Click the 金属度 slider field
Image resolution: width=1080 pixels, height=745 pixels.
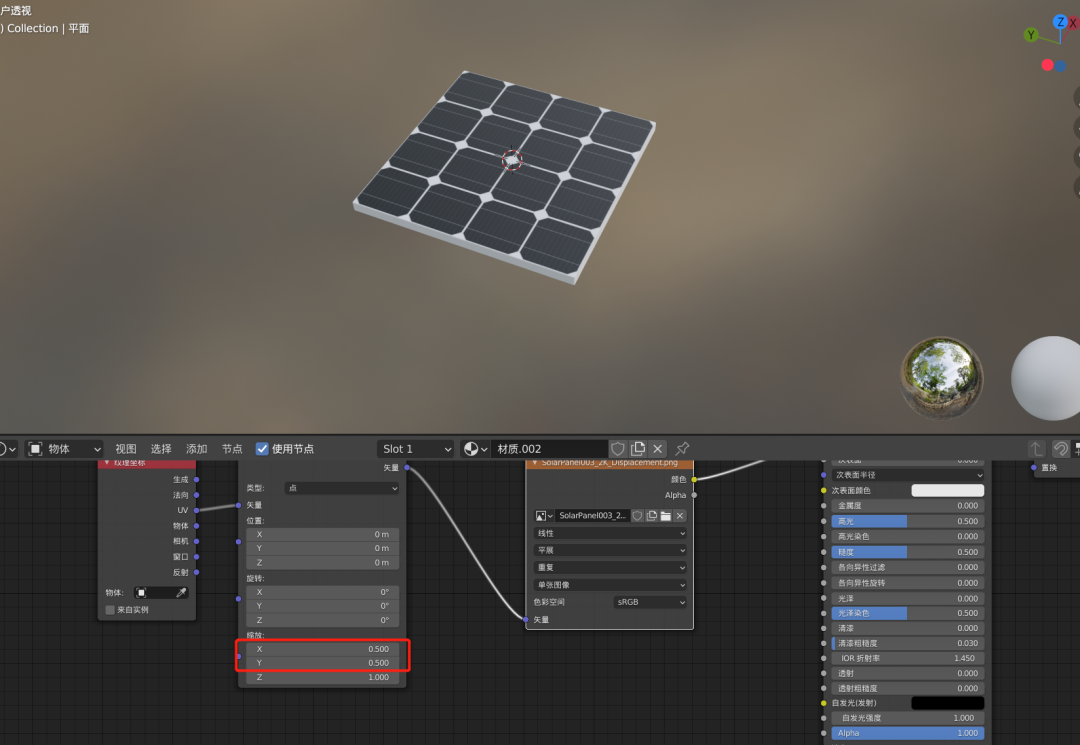[x=908, y=505]
